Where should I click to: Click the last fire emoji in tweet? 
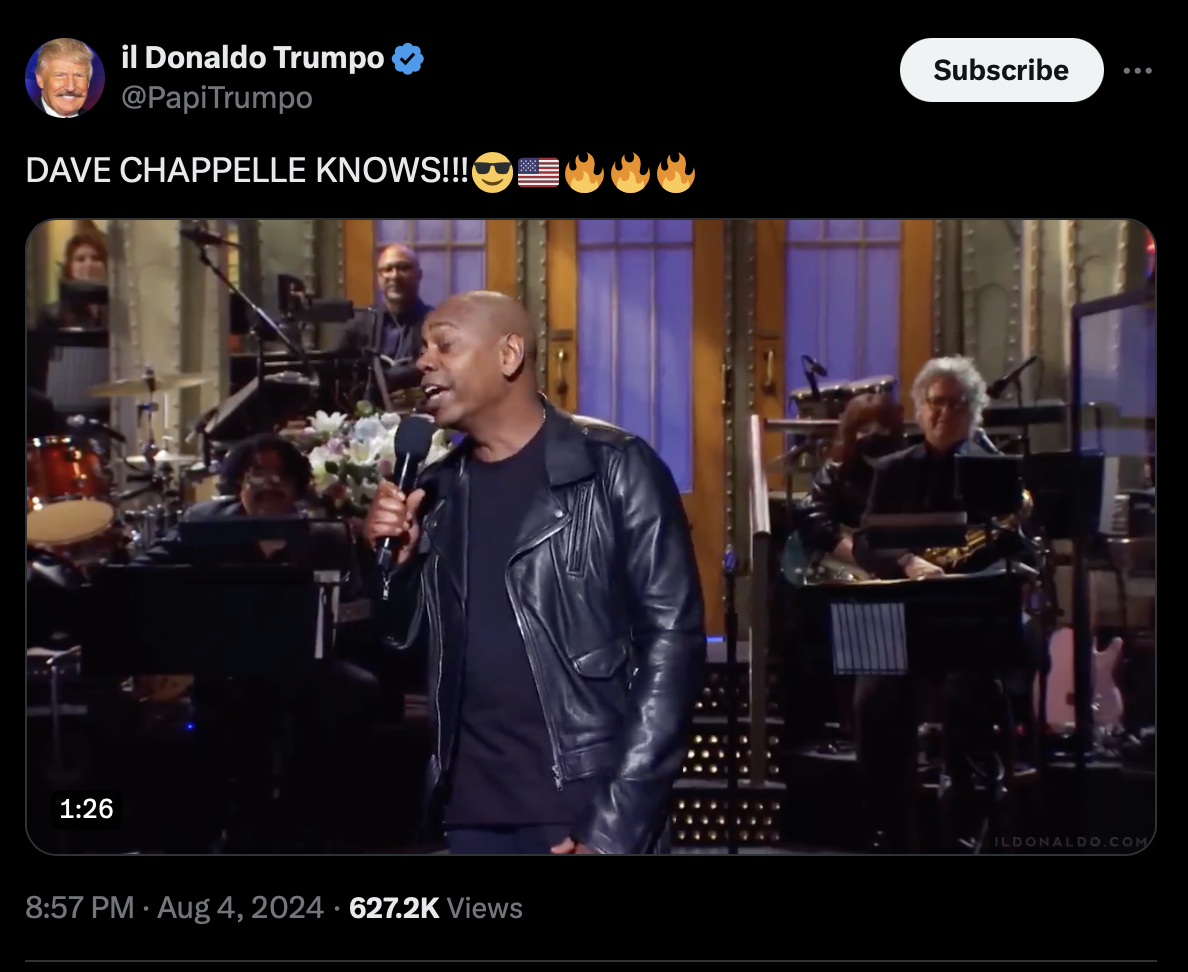(x=676, y=172)
